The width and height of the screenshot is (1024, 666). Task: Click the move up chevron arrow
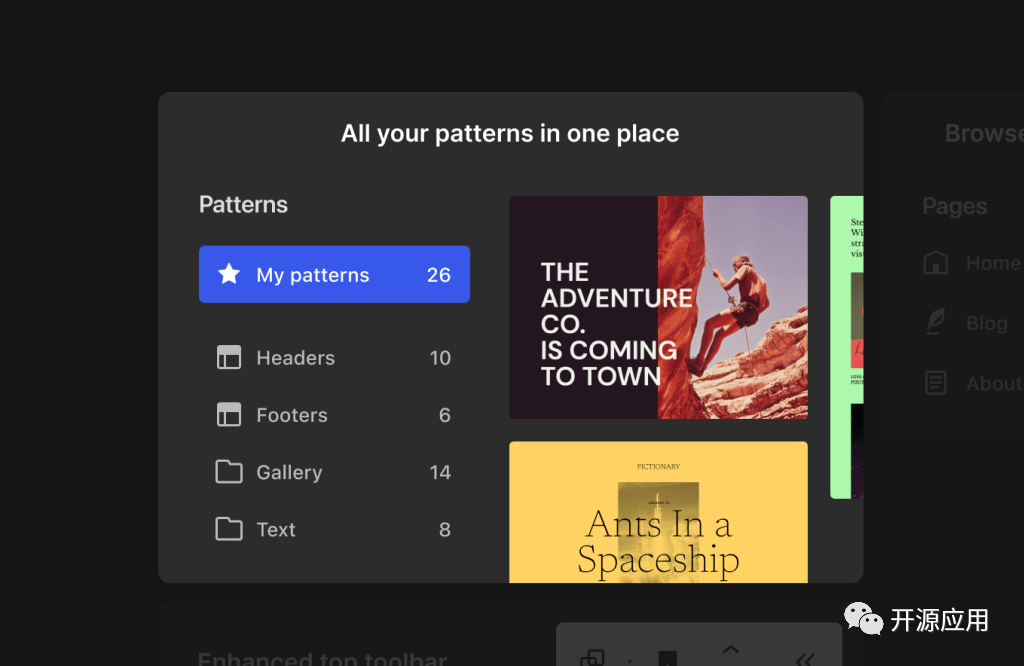click(730, 649)
